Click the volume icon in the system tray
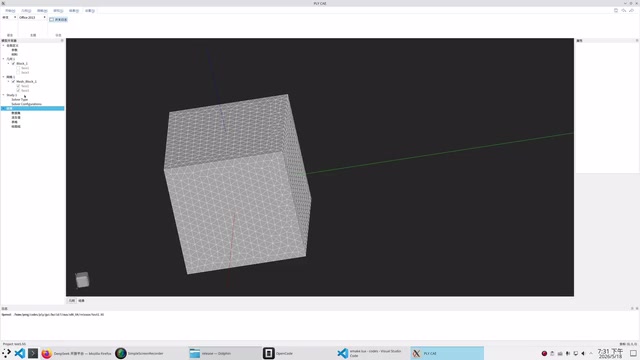Screen dimensions: 640x360 tap(583, 353)
